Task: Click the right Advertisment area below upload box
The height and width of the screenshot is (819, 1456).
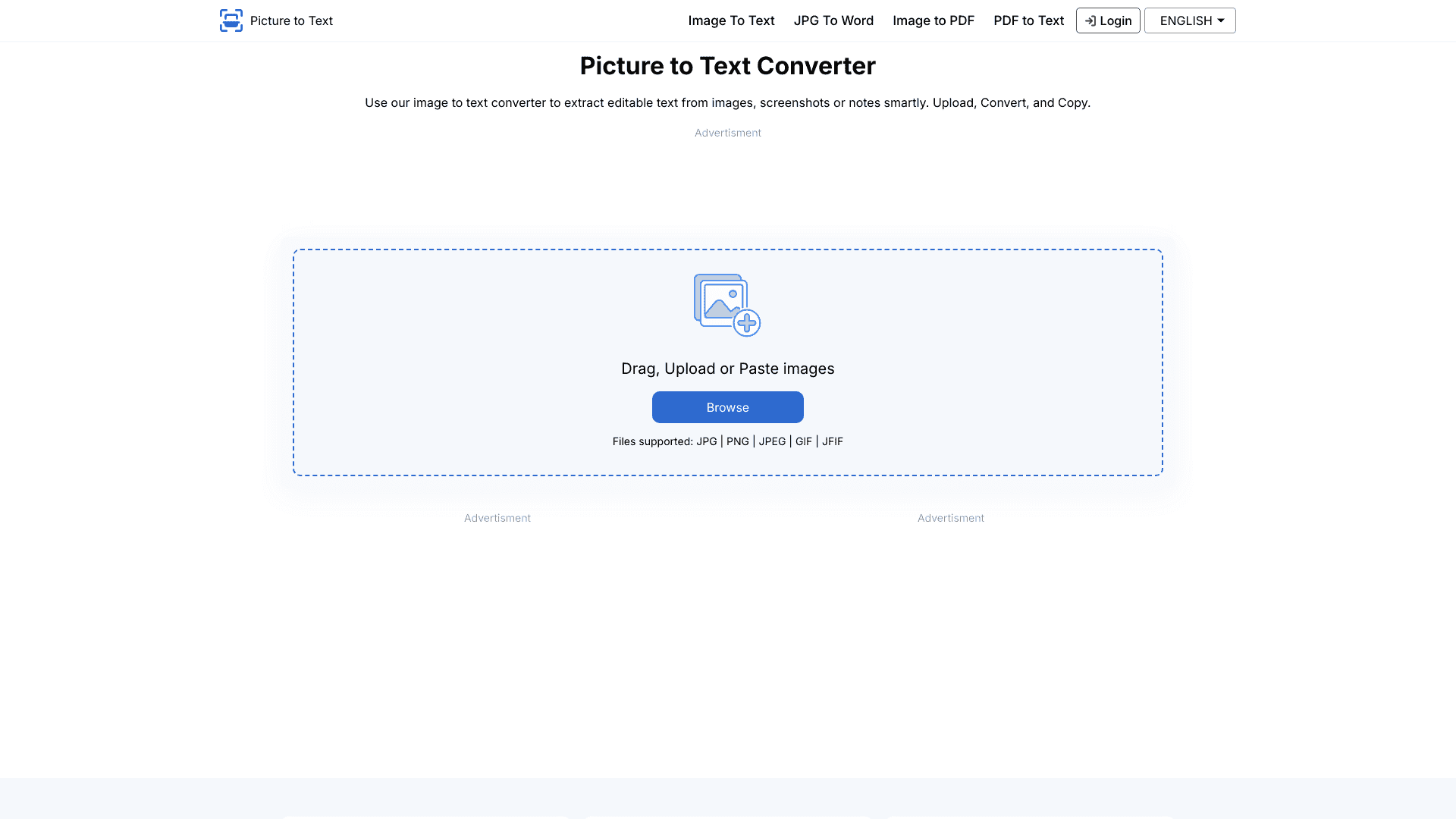Action: click(950, 518)
